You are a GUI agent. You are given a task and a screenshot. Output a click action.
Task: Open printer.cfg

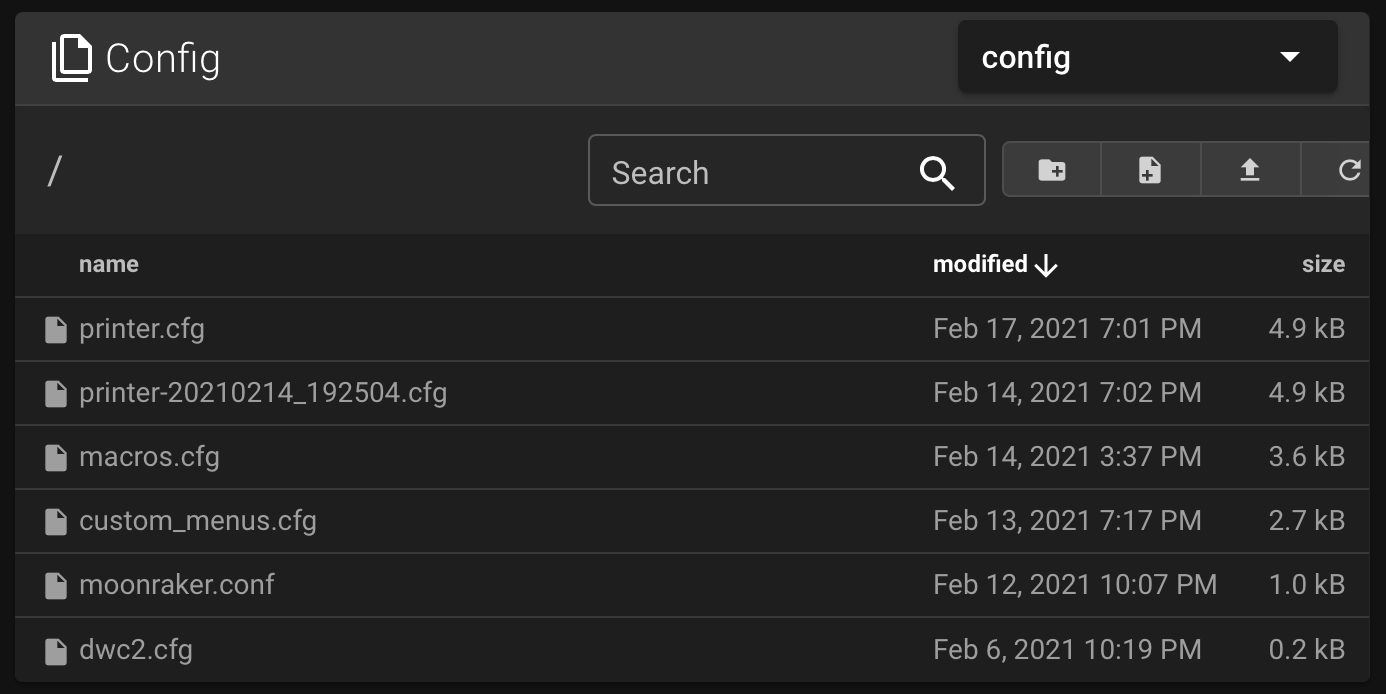point(141,328)
